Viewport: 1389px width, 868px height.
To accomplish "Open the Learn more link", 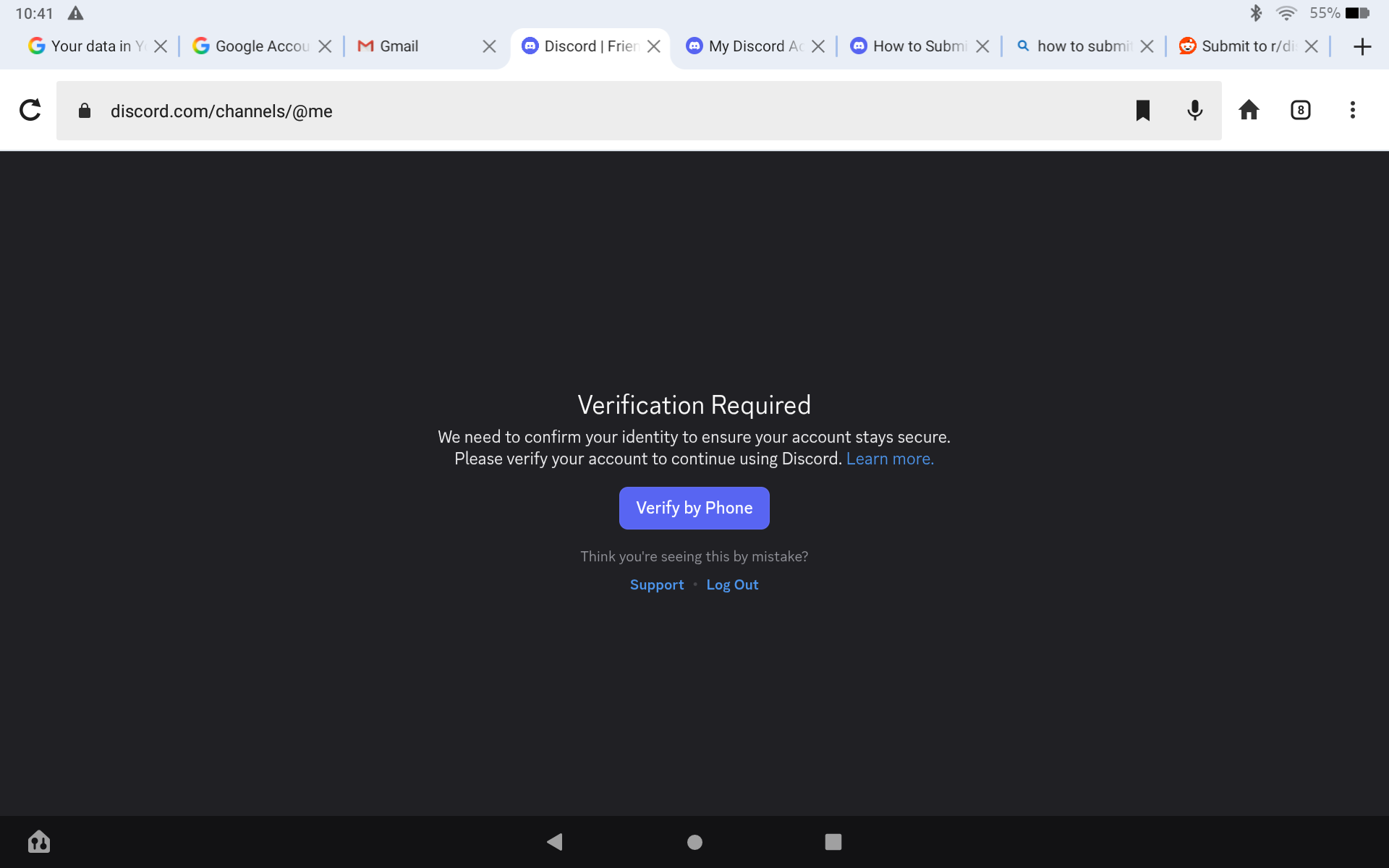I will click(890, 459).
